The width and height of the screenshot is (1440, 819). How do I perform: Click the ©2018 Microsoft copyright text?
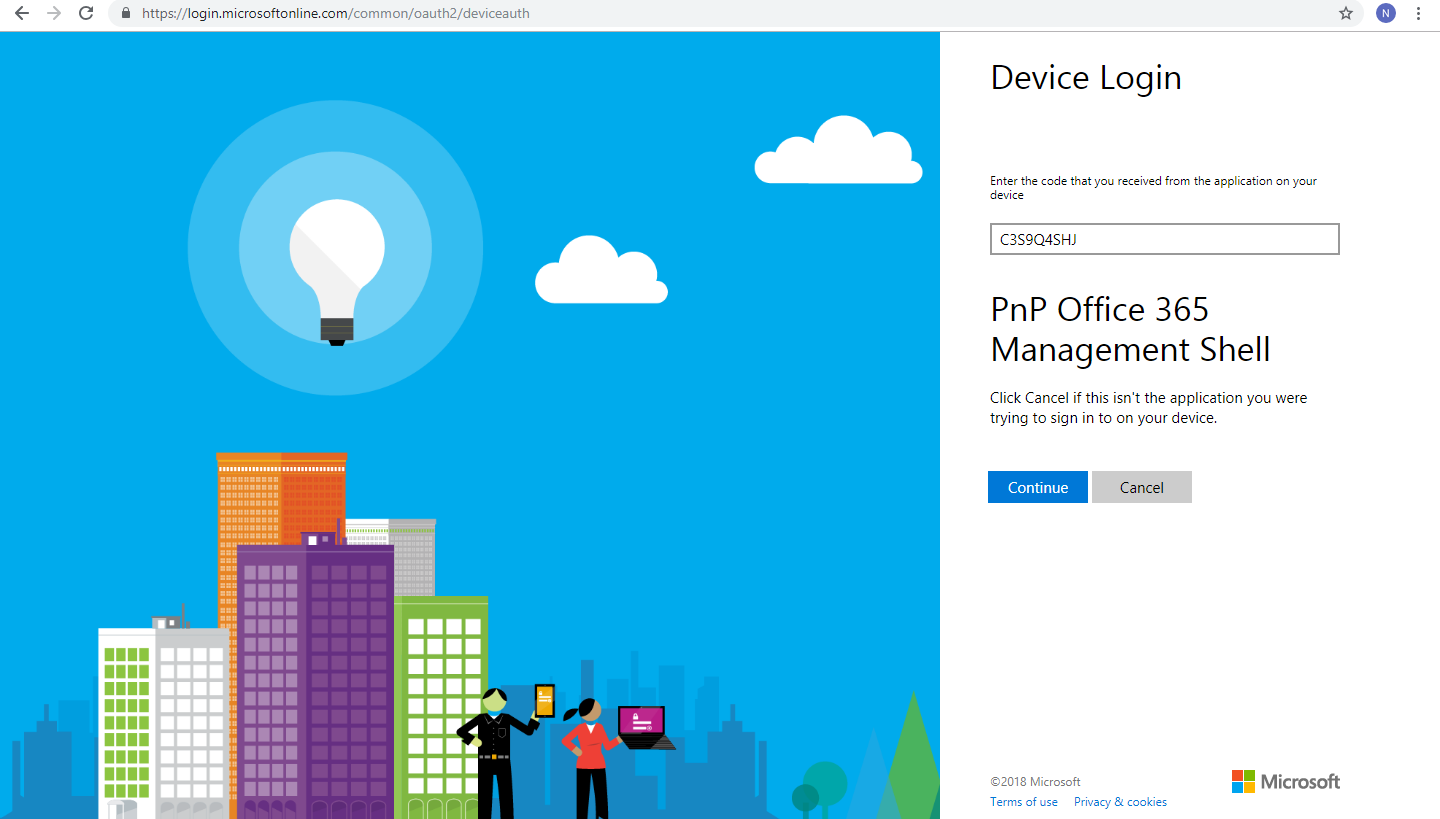[x=1035, y=782]
